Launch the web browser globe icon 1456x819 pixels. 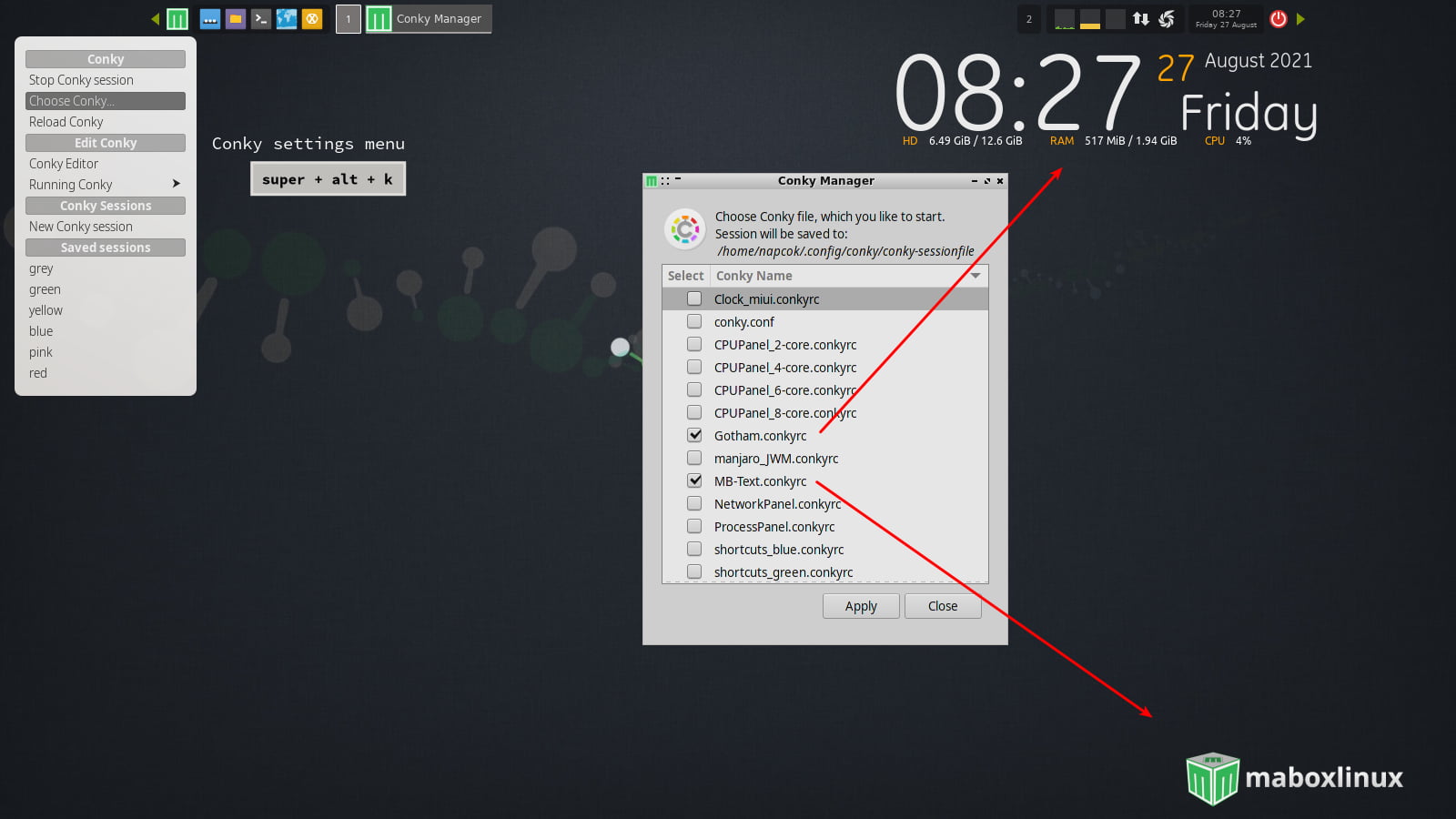tap(287, 18)
